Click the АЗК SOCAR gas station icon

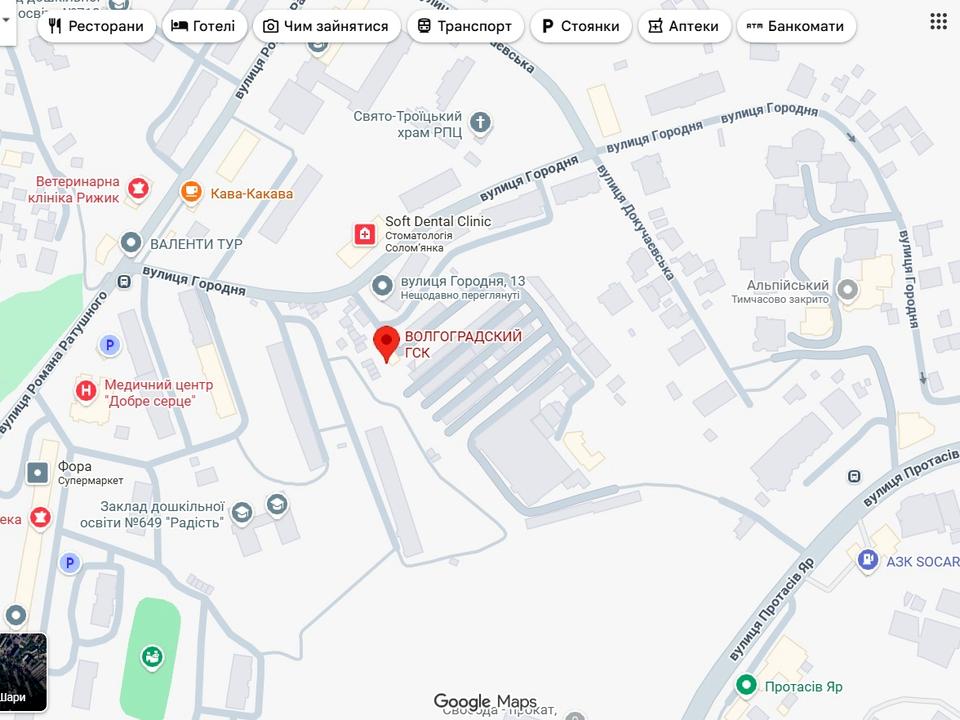click(868, 560)
